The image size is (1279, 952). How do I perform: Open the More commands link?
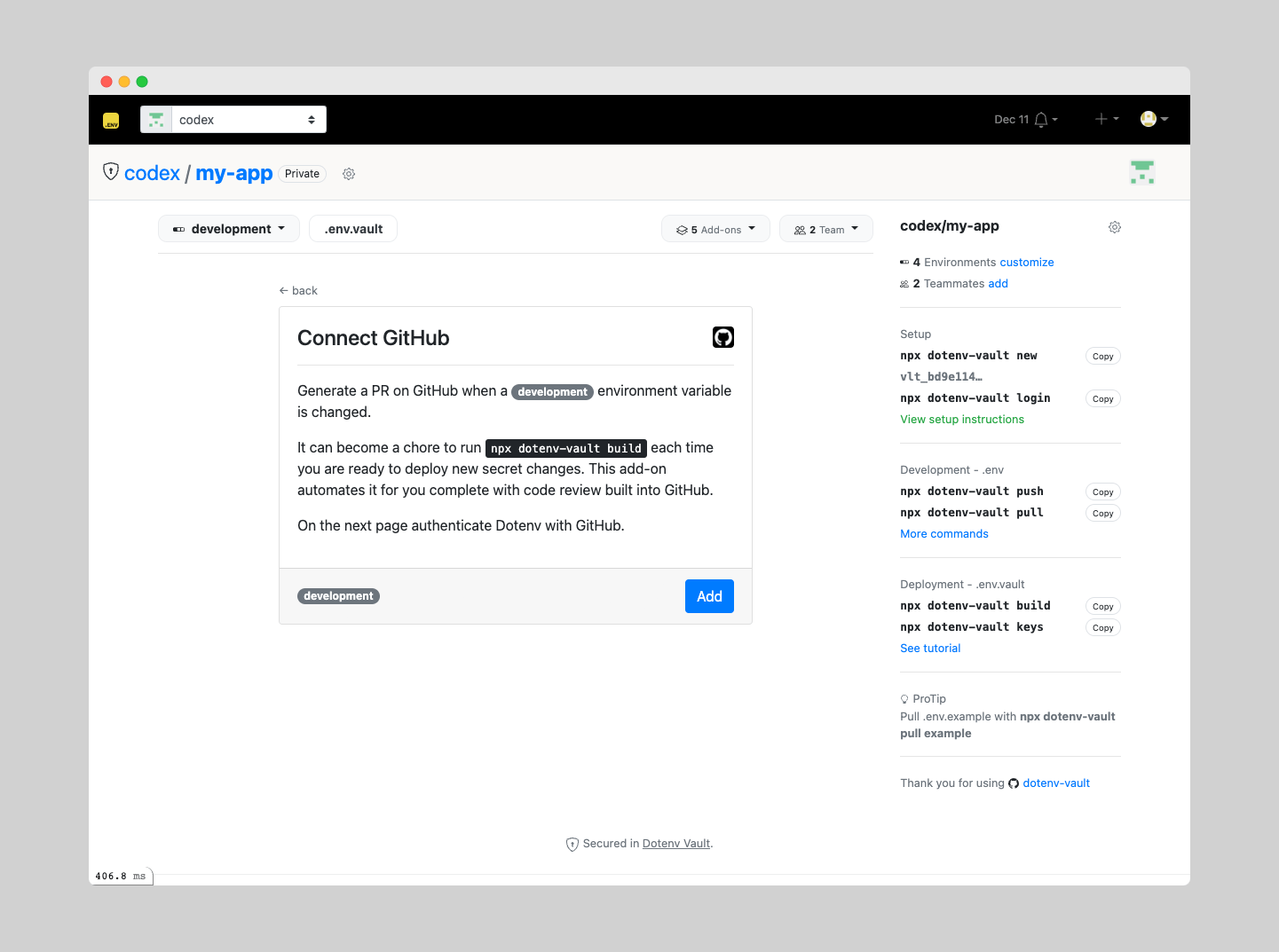tap(944, 533)
